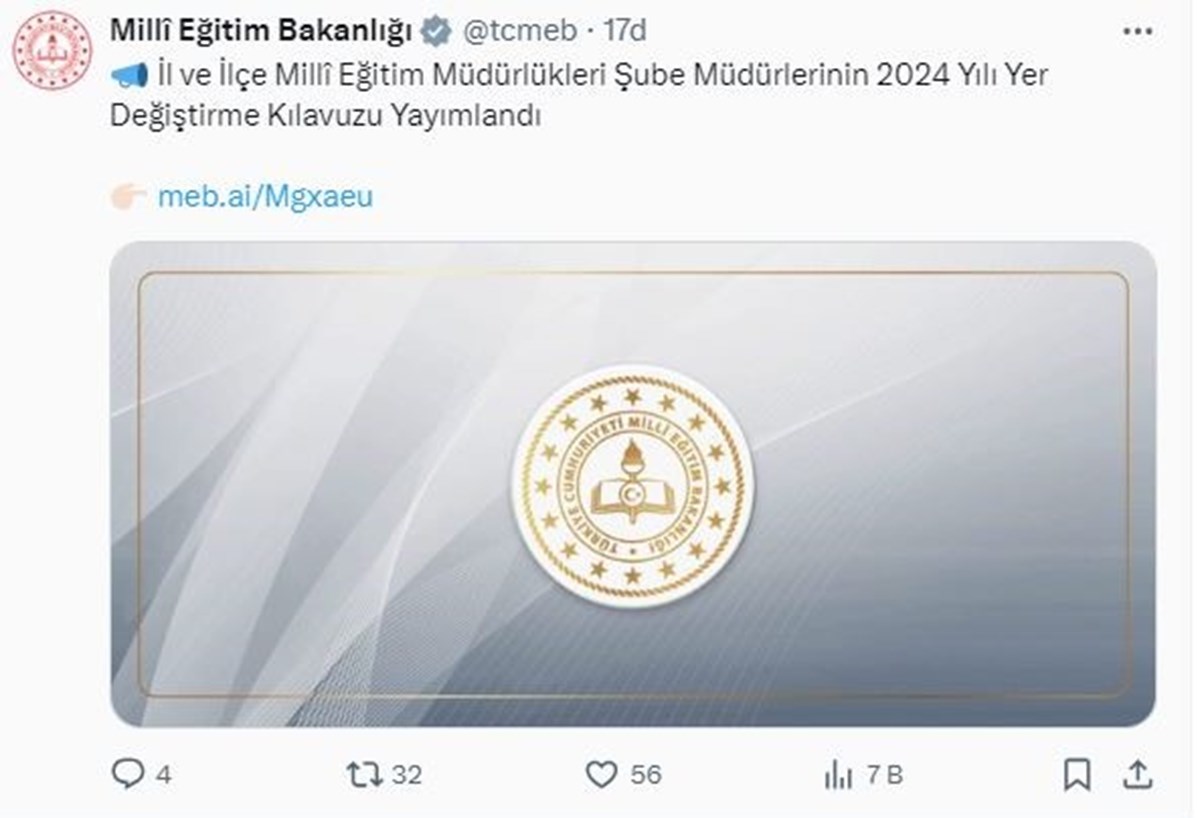Click the like count 56
The image size is (1200, 818).
[x=645, y=774]
